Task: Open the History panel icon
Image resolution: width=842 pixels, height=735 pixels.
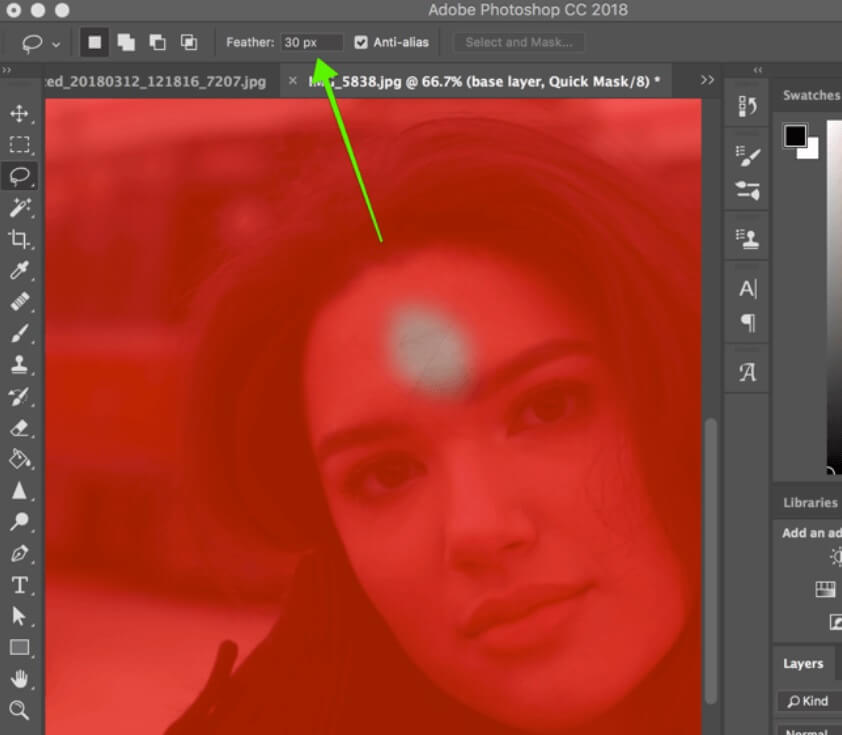Action: tap(747, 107)
